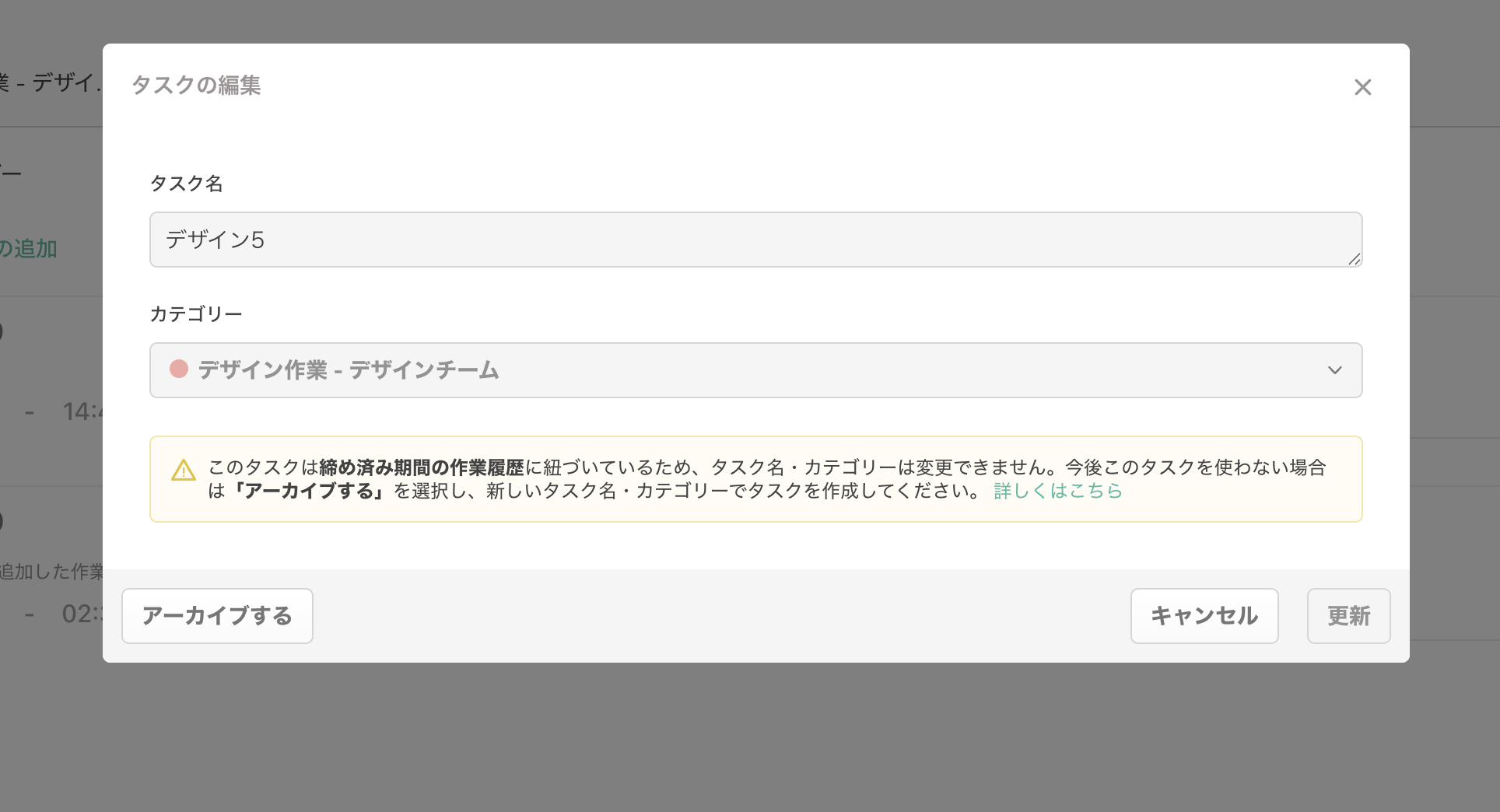
Task: Click the カテゴリー label
Action: coord(196,314)
